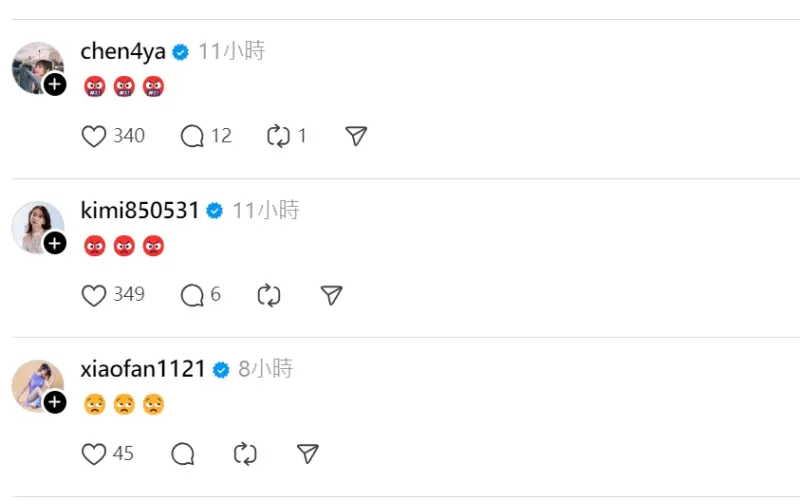Follow kimi850531 using the plus badge
Screen dimensions: 800x500
[x=56, y=243]
